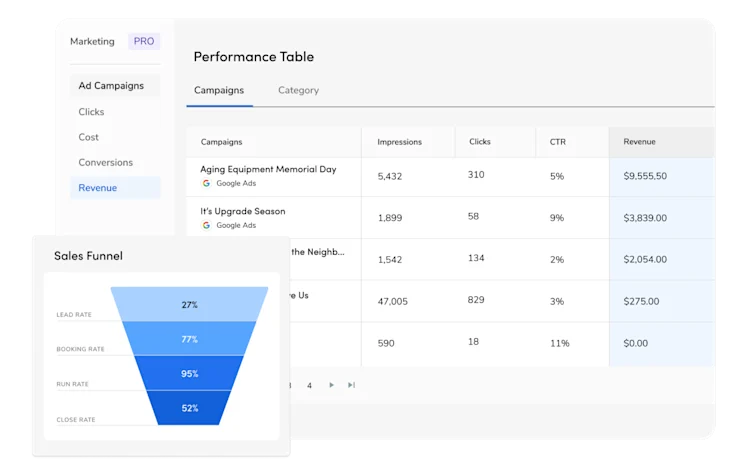Click revenue value $275.00
Viewport: 750px width, 476px height.
[x=641, y=301]
